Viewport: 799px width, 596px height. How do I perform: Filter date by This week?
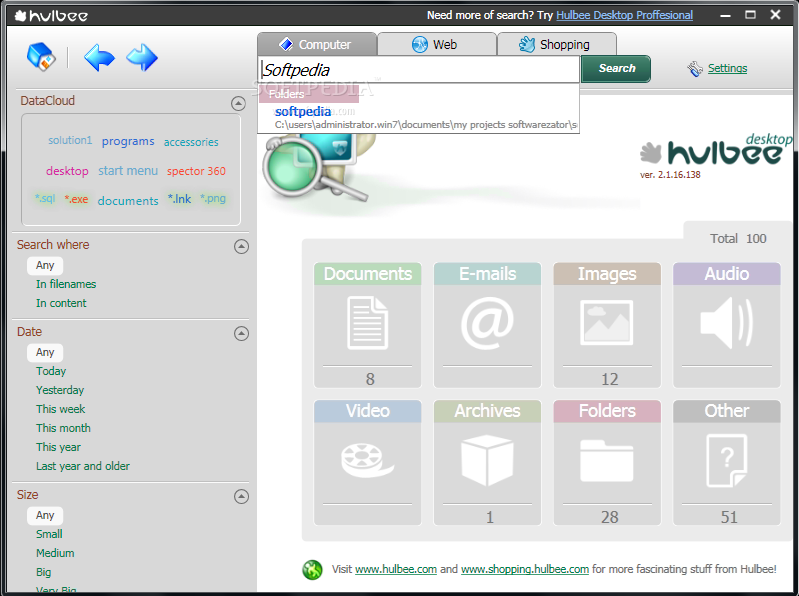[60, 409]
